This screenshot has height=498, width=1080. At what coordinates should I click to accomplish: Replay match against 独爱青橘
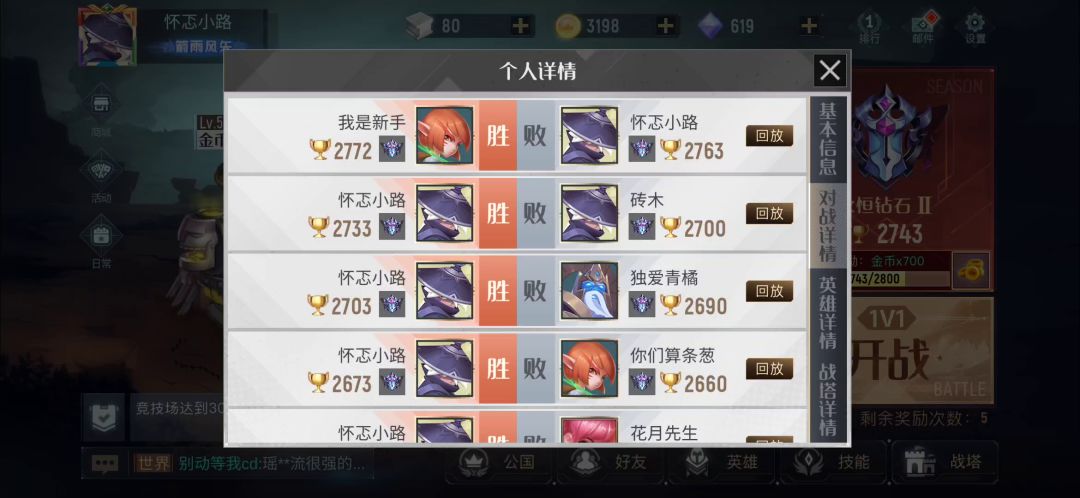pyautogui.click(x=769, y=291)
